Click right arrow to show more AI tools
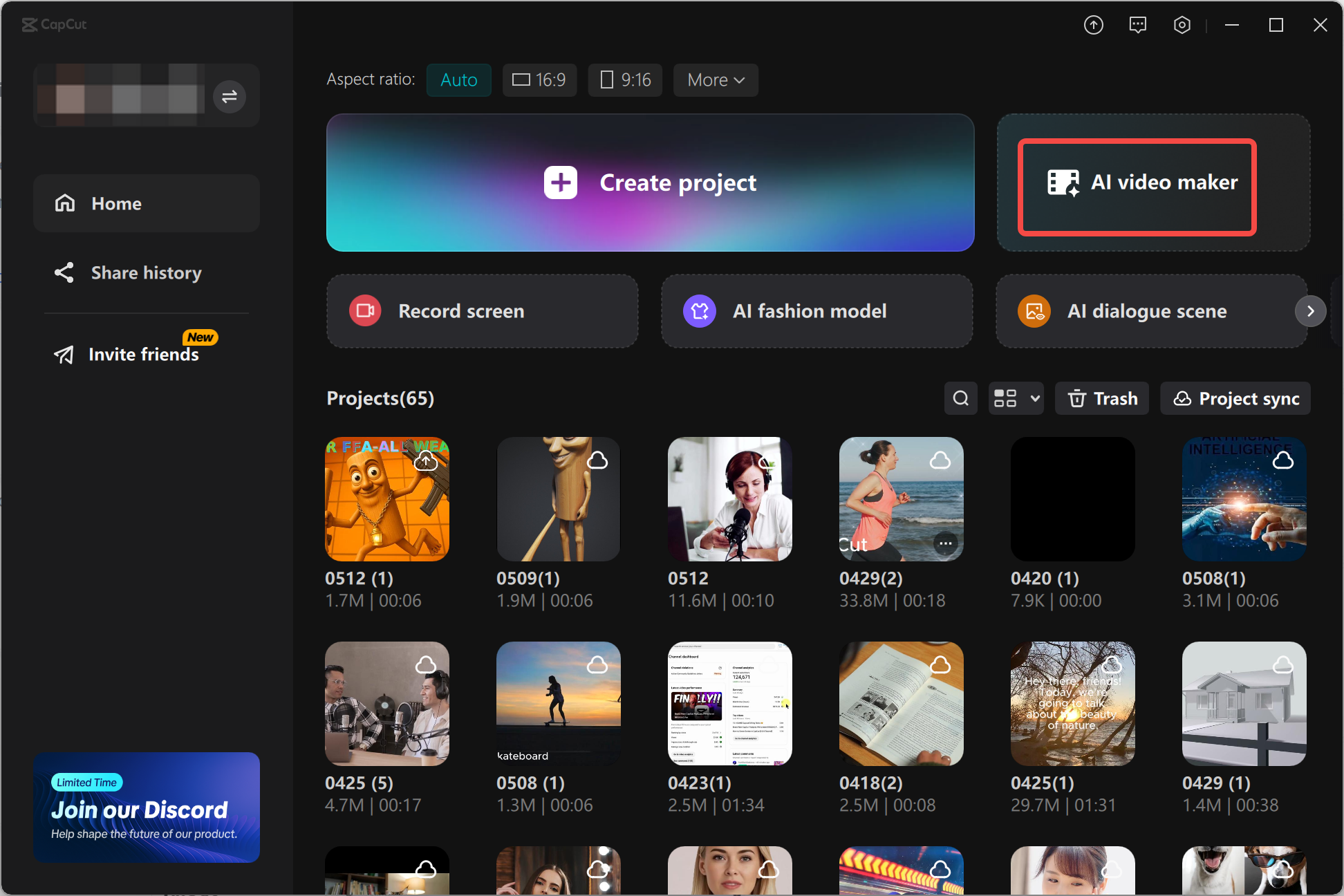The height and width of the screenshot is (896, 1344). [x=1310, y=311]
